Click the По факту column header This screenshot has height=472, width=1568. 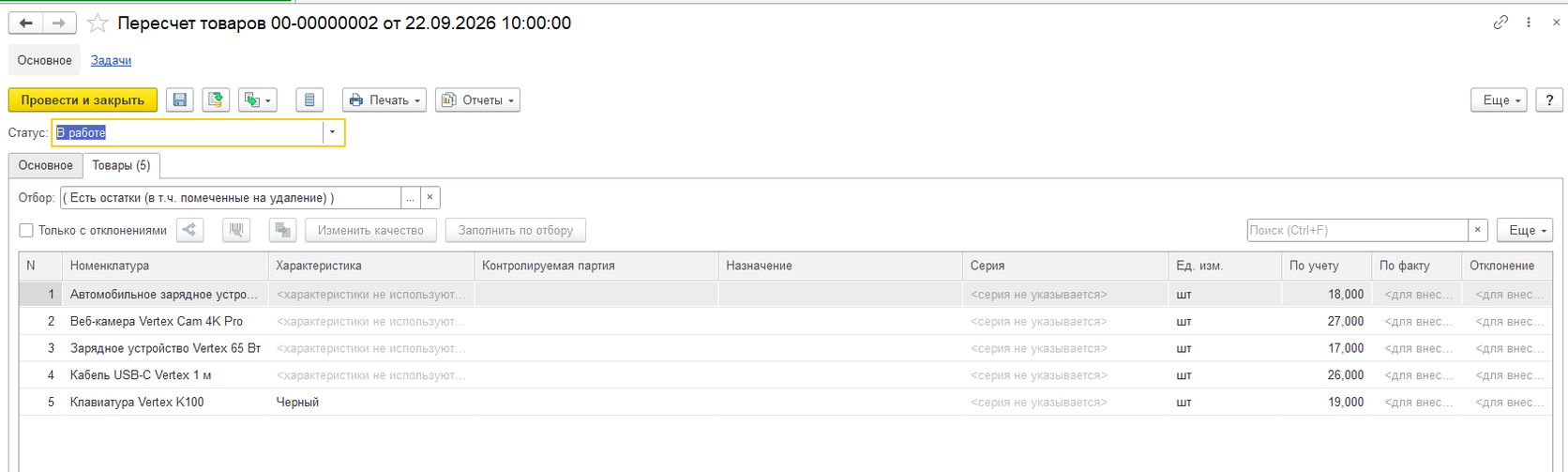[1416, 266]
